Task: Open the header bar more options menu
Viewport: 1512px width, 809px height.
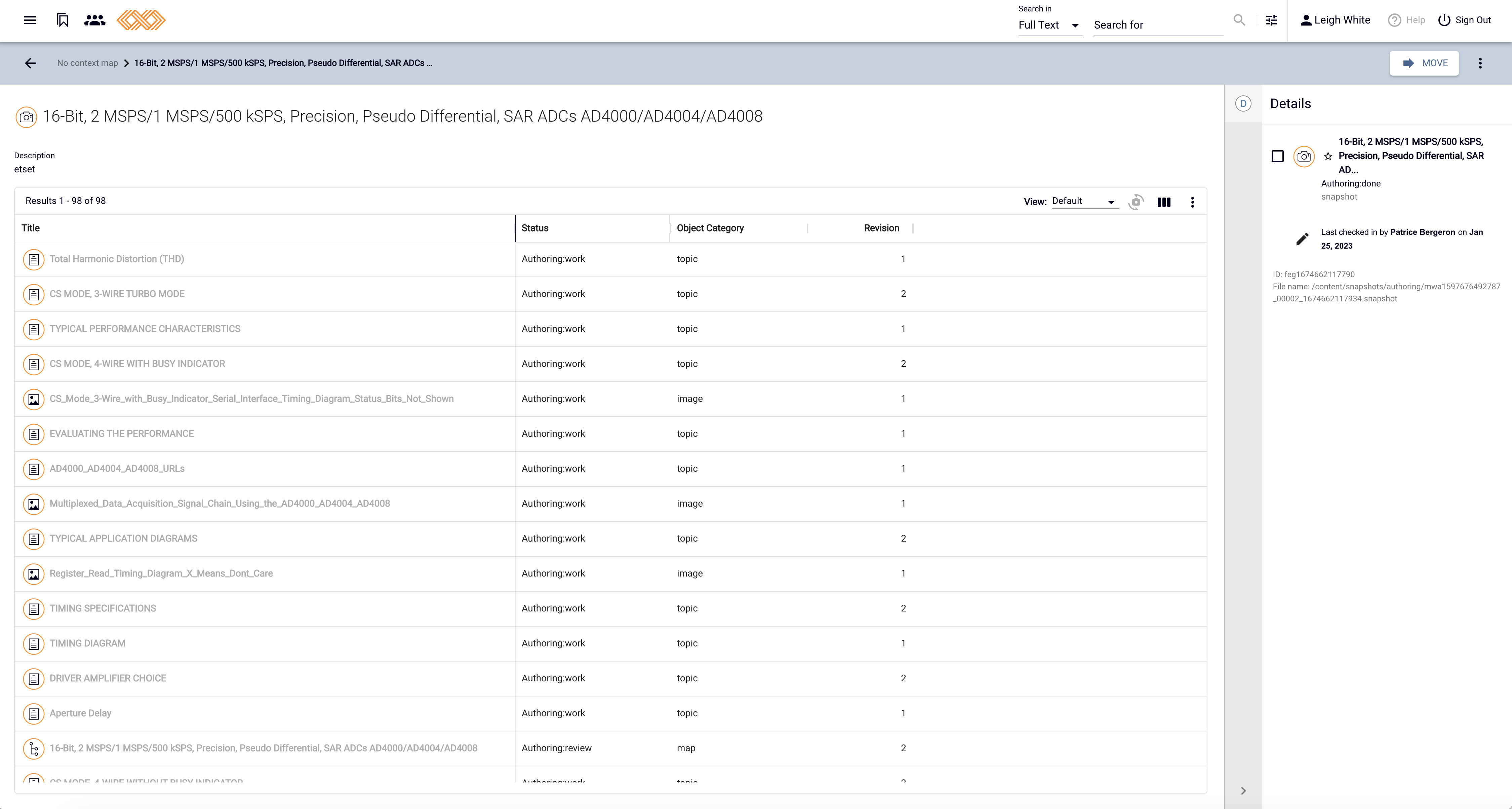Action: pos(1480,63)
